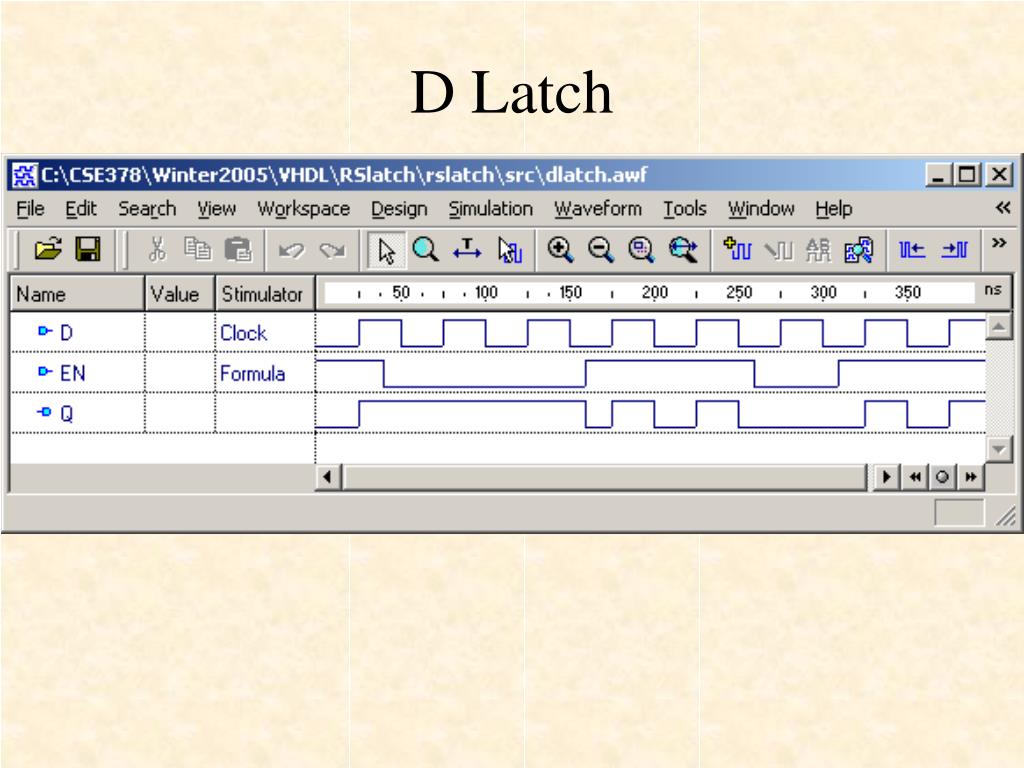Select the Measurement mode tool icon
1024x768 pixels.
pos(467,249)
